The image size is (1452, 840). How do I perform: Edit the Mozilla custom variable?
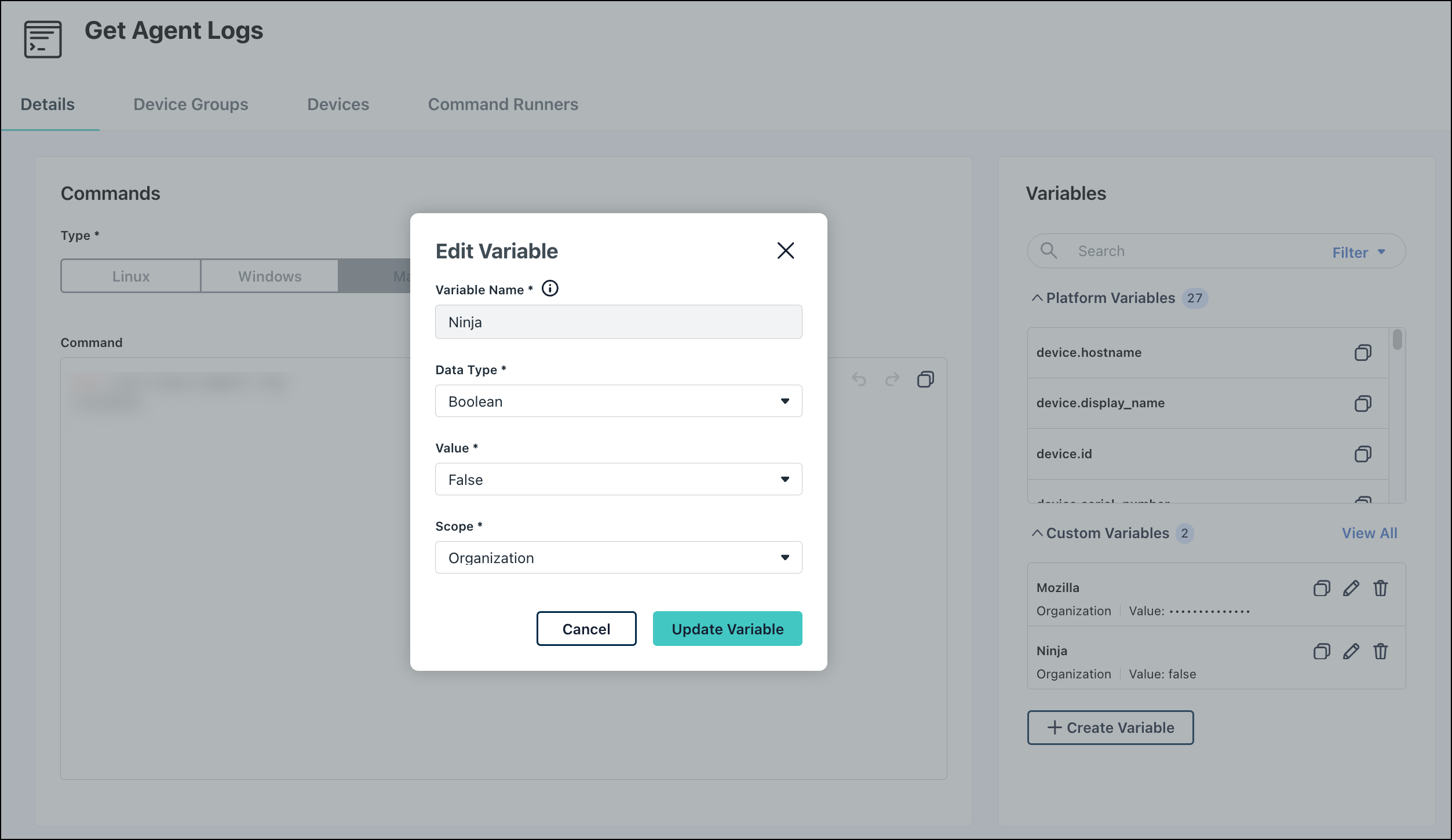pyautogui.click(x=1351, y=589)
